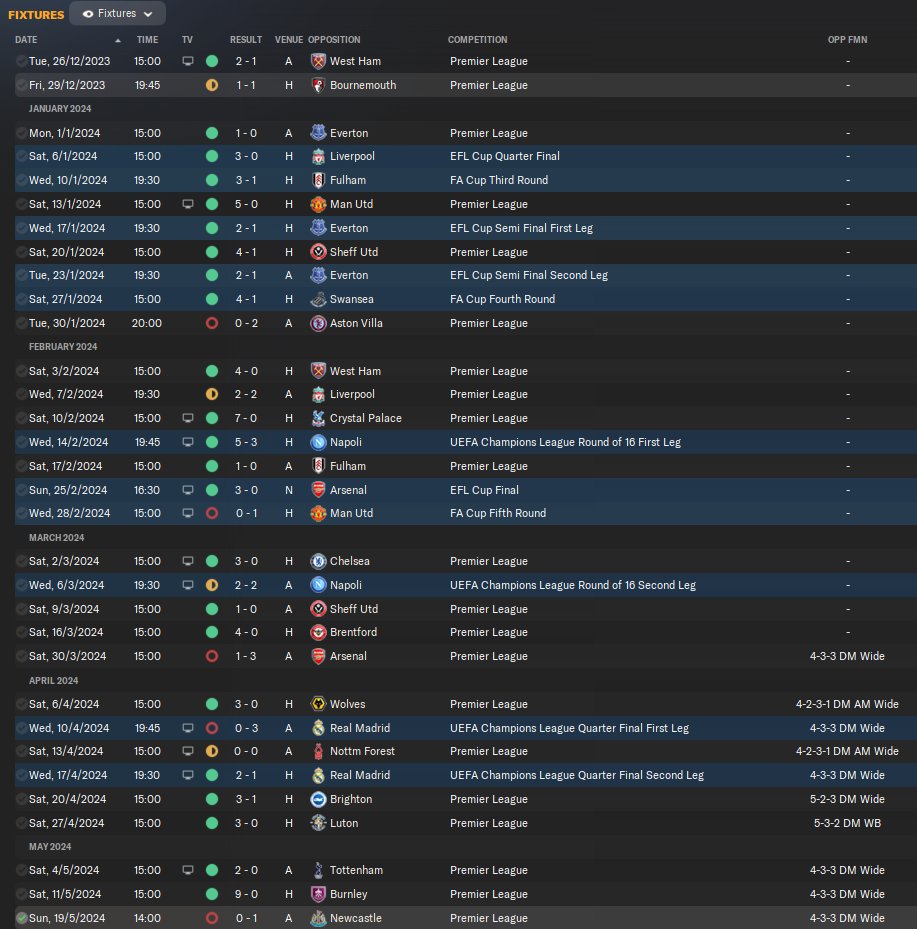Click Arsenal crest in the EFL Cup Final row
917x929 pixels.
[318, 490]
